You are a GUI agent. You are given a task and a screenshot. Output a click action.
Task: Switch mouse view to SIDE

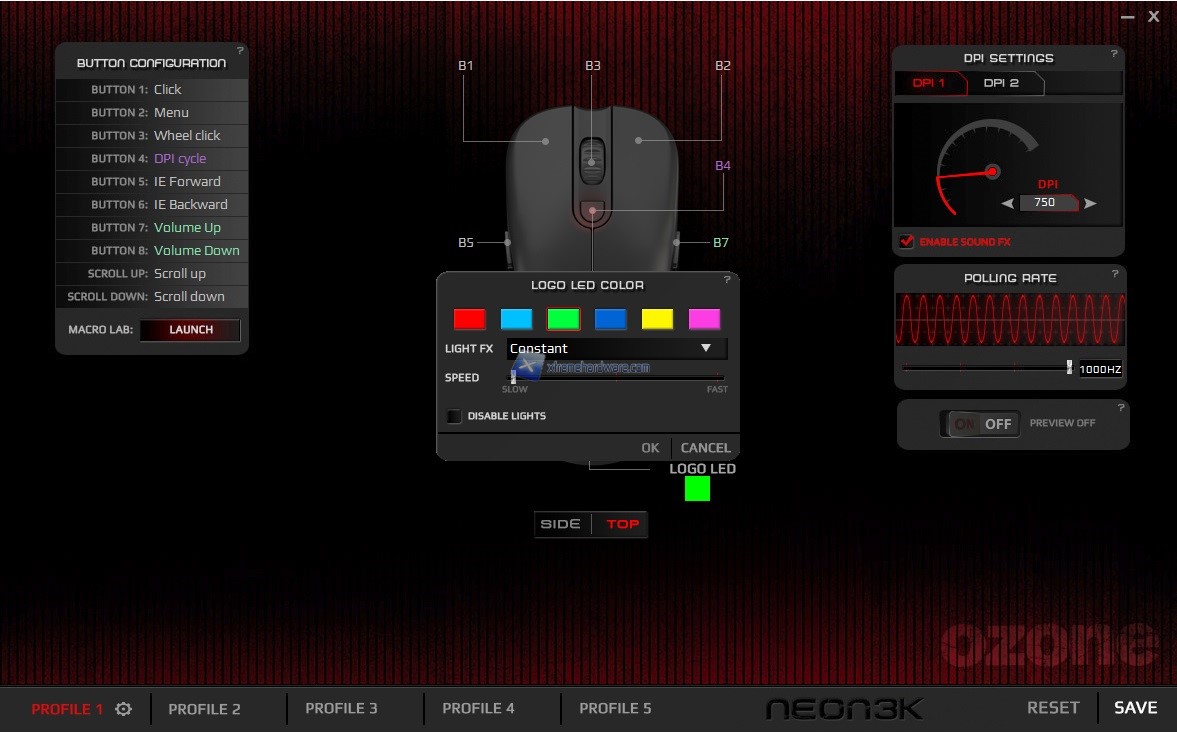coord(561,525)
